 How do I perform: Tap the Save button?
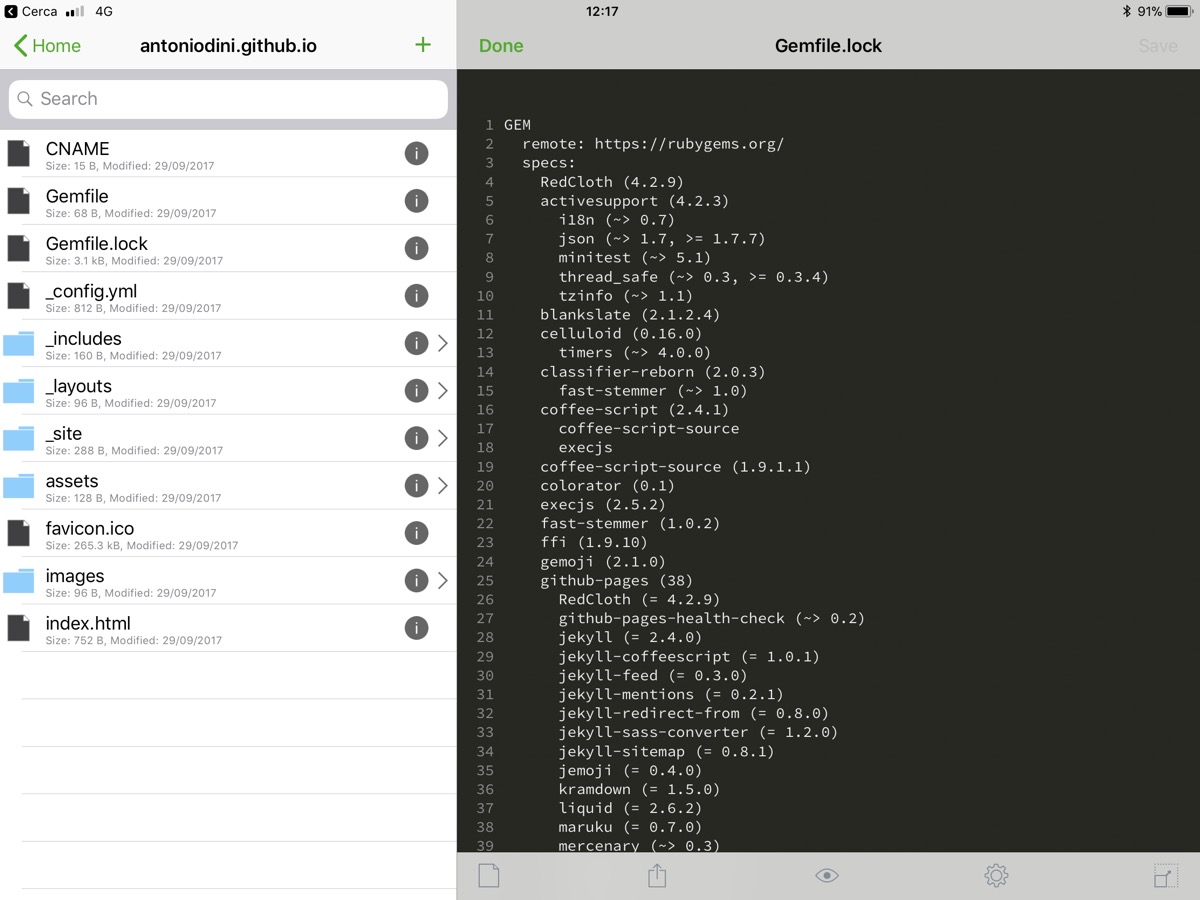[1158, 46]
